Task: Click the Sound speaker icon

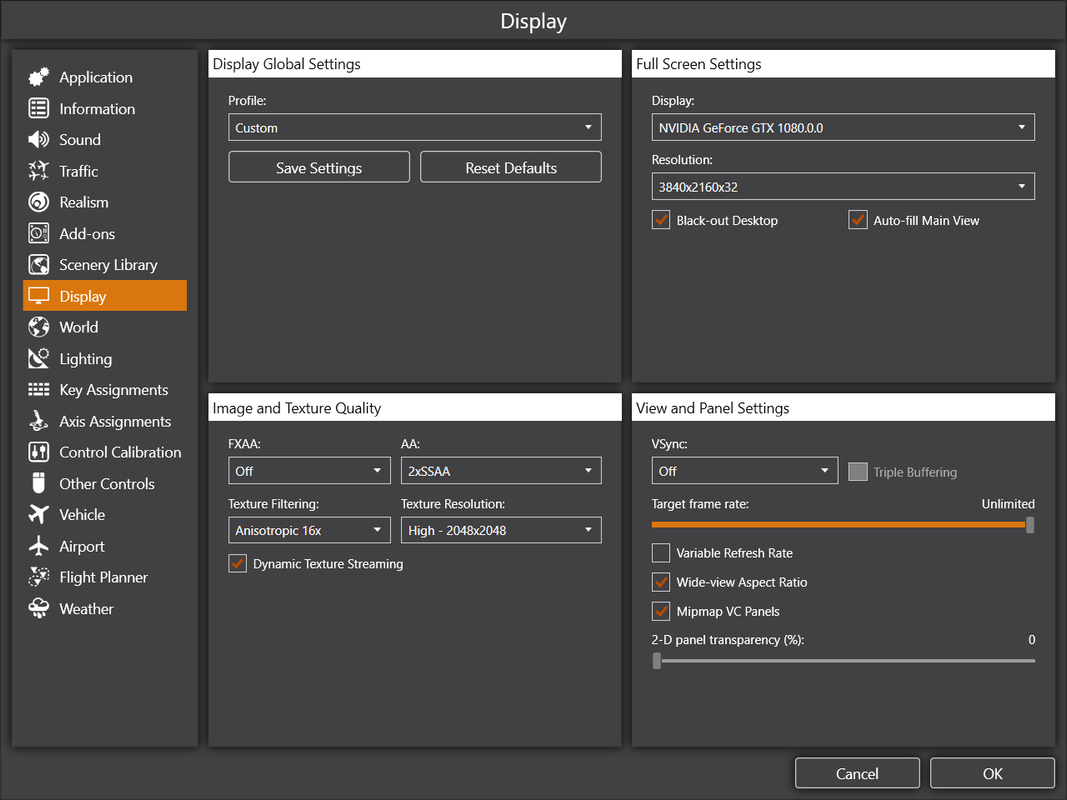Action: tap(39, 139)
